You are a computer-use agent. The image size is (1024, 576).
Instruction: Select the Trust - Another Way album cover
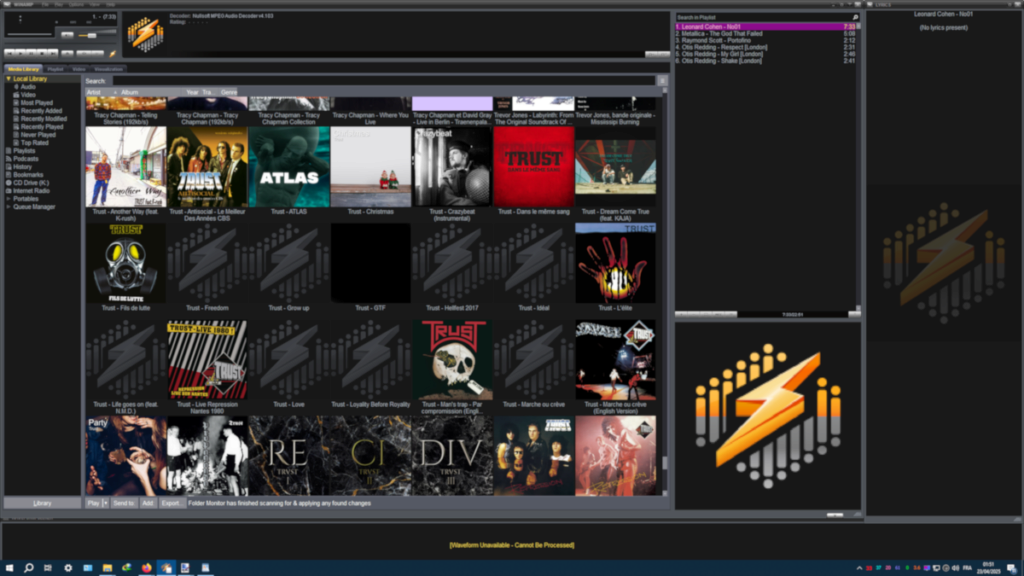[126, 167]
